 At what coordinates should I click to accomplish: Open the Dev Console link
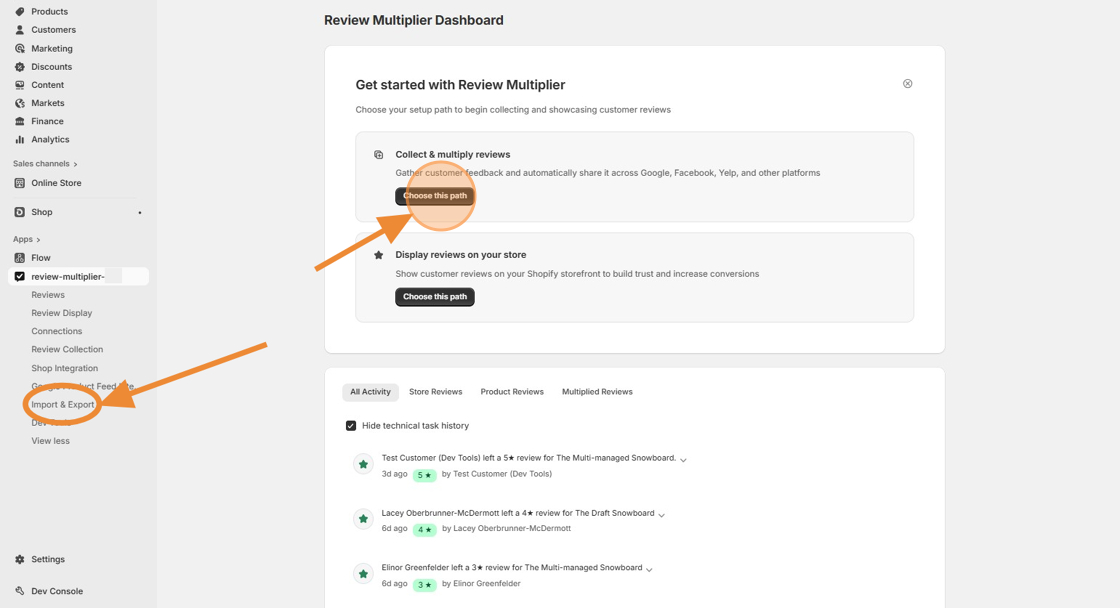click(x=57, y=591)
